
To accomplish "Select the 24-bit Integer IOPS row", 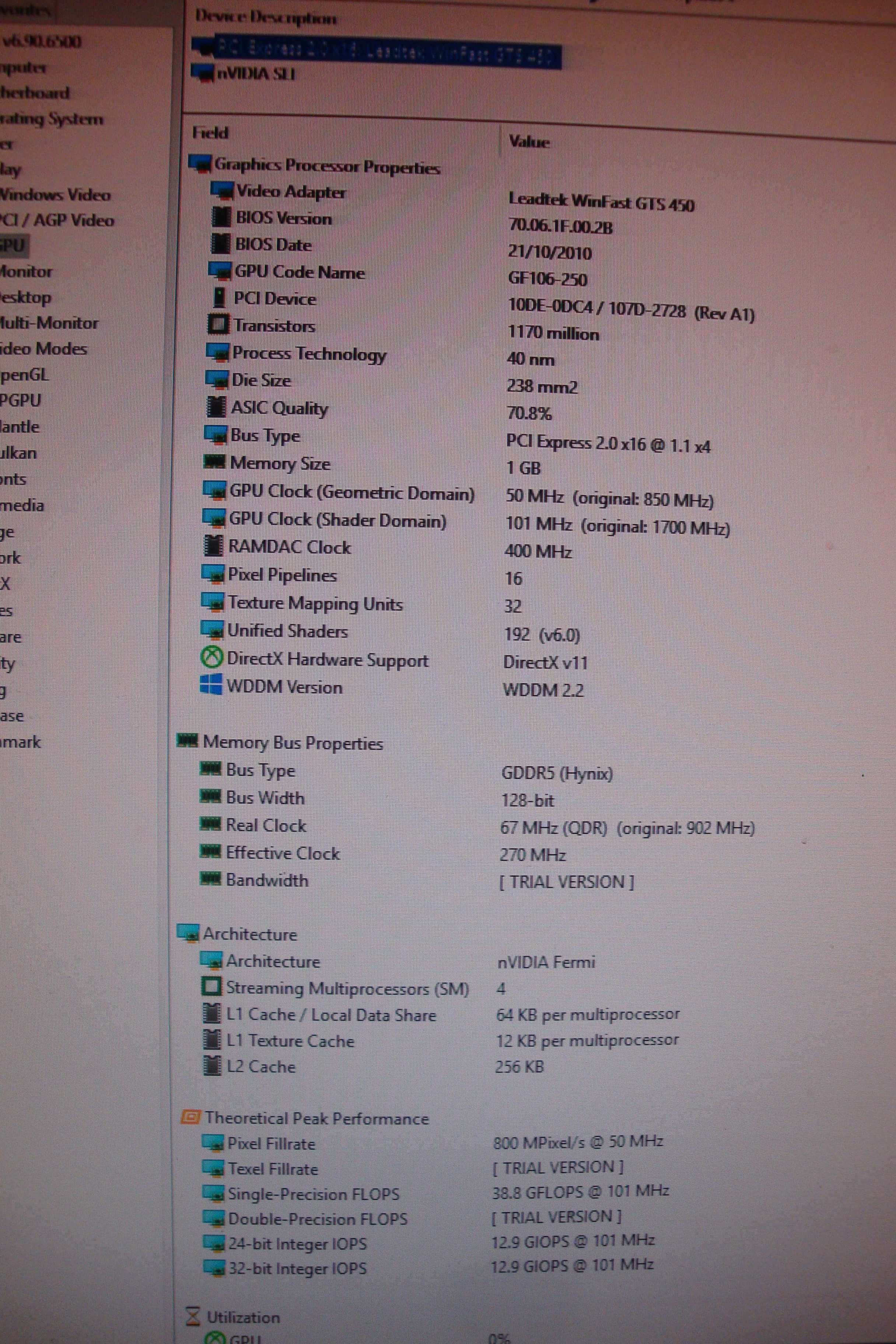I will pos(428,1242).
